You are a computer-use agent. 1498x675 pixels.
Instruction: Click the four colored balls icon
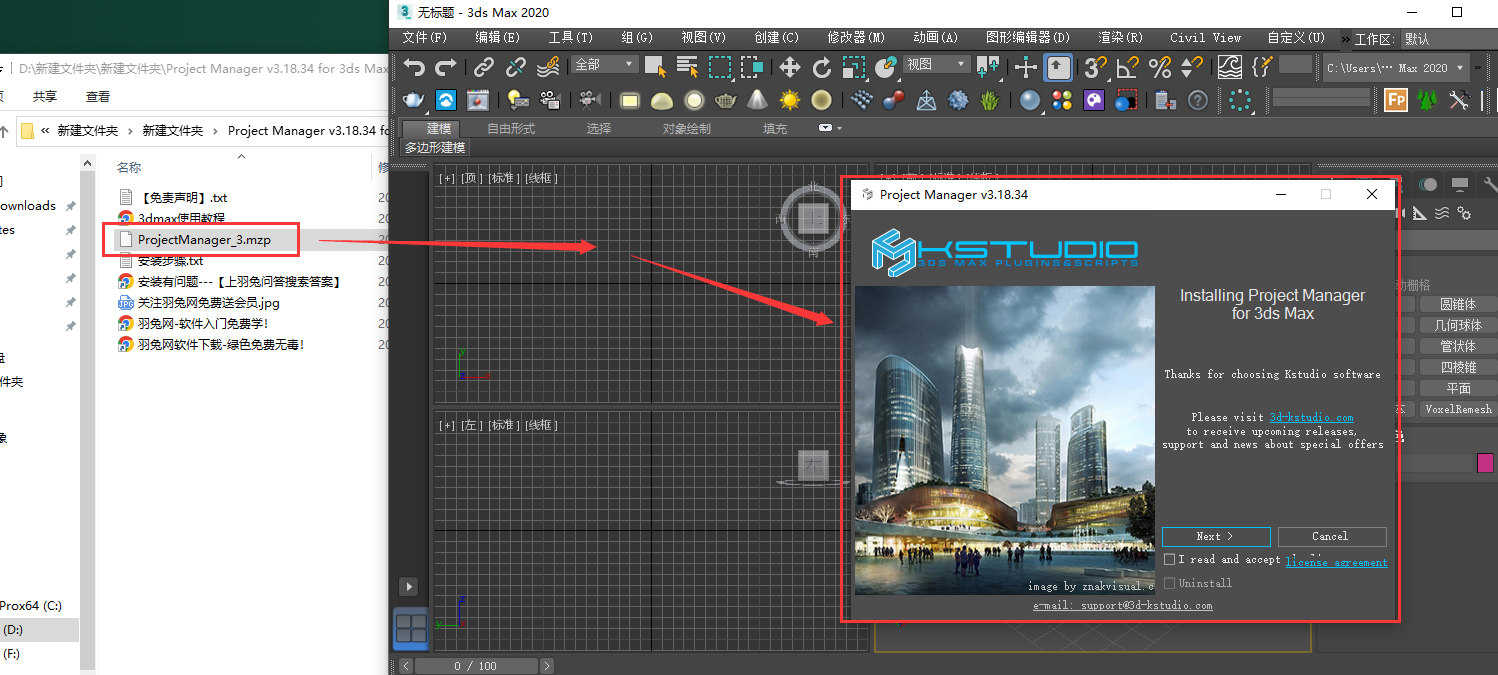coord(1062,100)
